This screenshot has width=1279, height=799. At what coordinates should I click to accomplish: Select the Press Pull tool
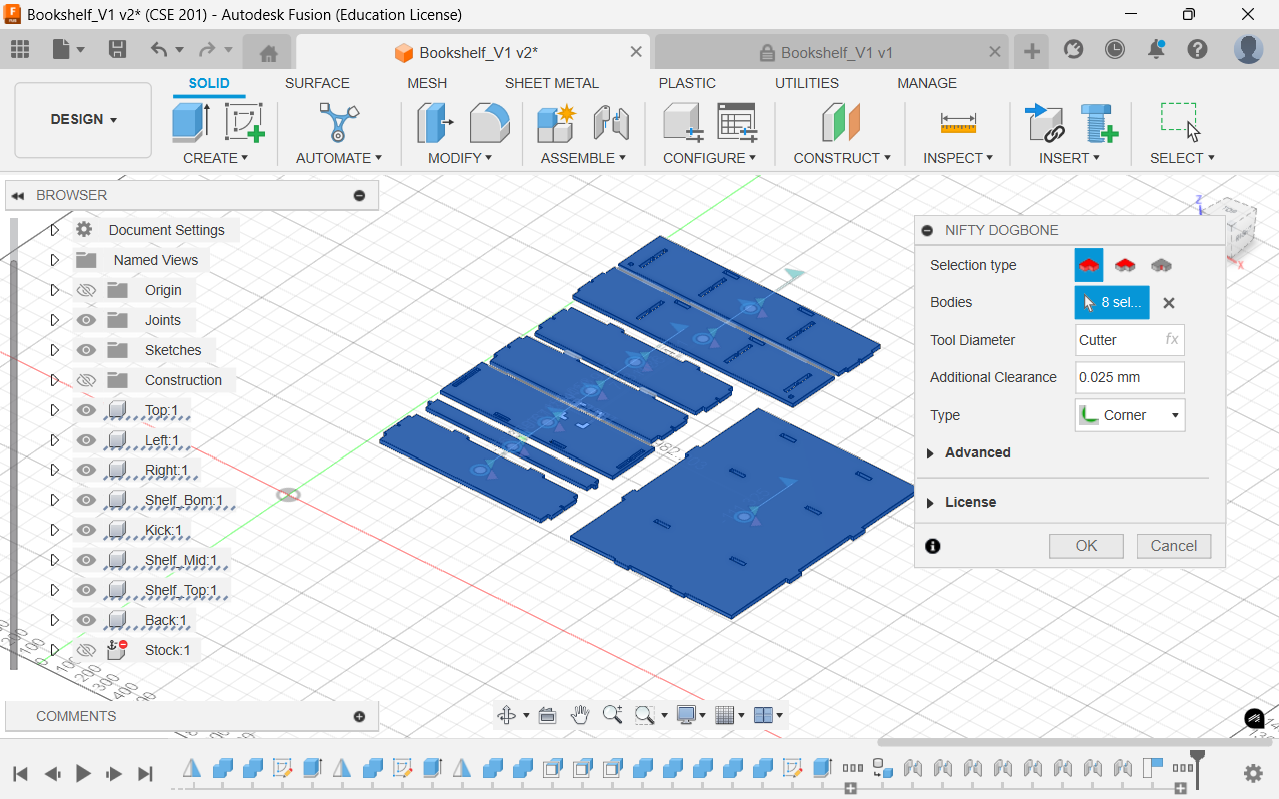[x=435, y=122]
